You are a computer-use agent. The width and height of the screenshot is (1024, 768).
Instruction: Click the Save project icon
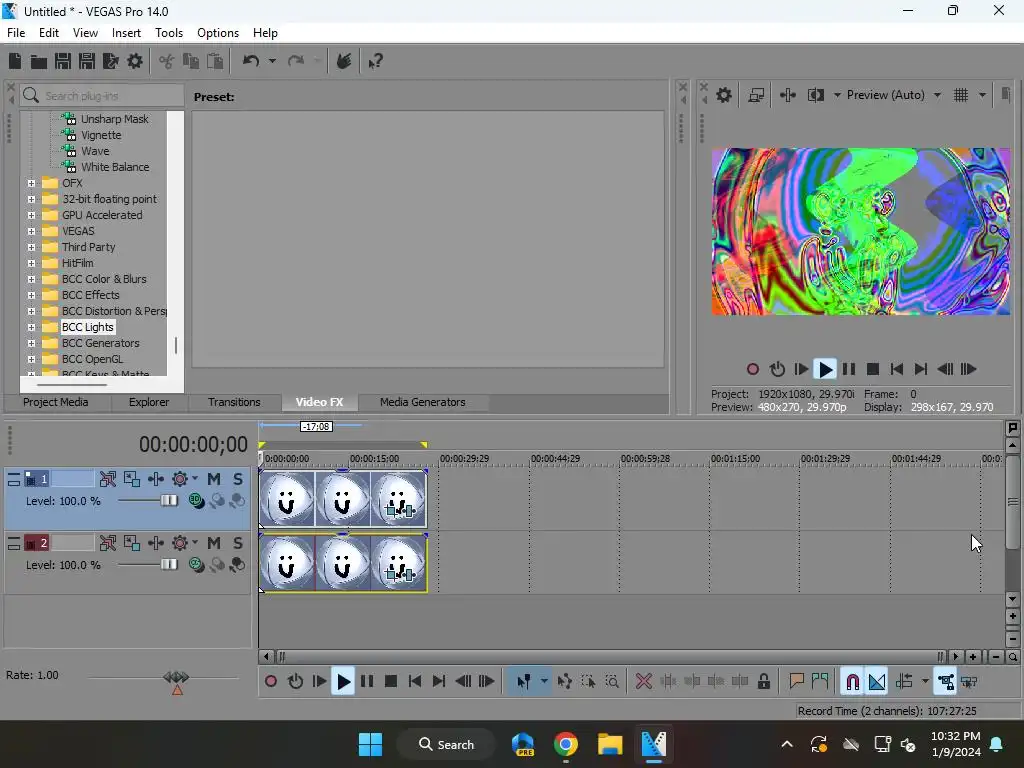[63, 61]
